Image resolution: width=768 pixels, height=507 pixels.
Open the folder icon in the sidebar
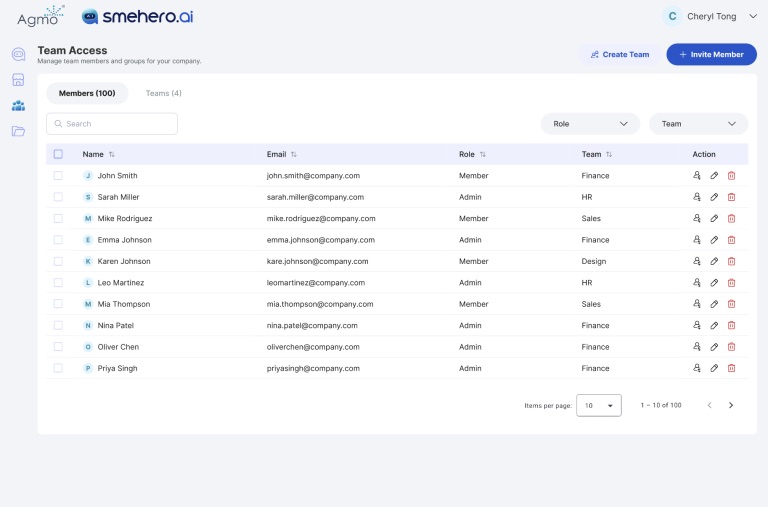click(18, 131)
